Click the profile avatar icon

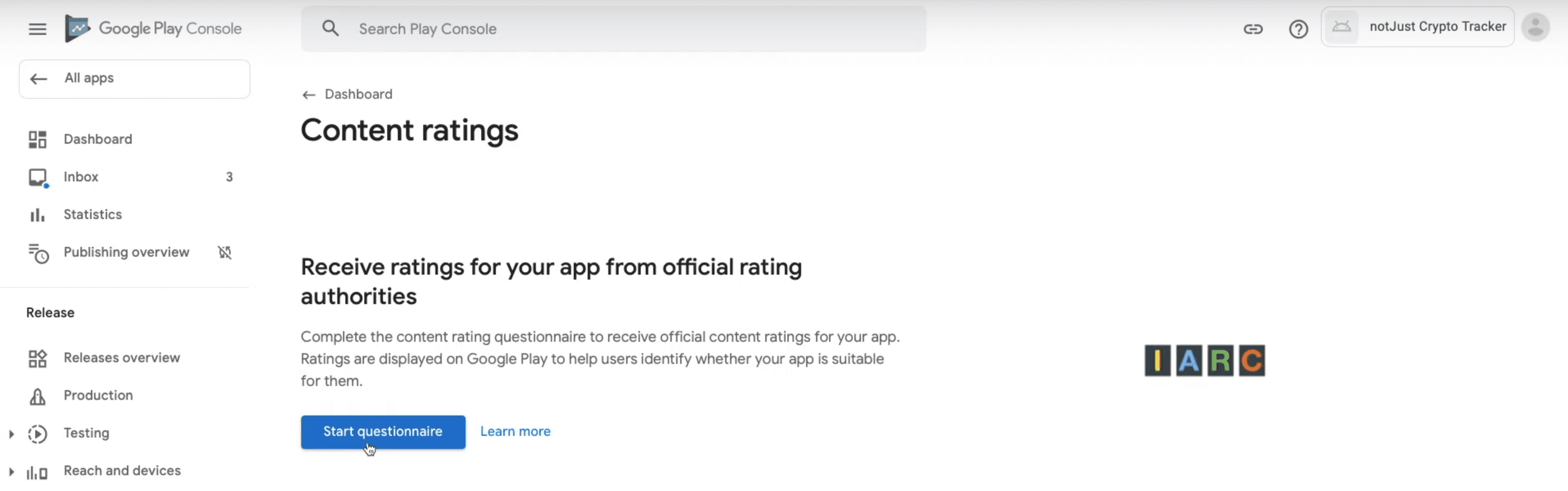click(x=1536, y=27)
